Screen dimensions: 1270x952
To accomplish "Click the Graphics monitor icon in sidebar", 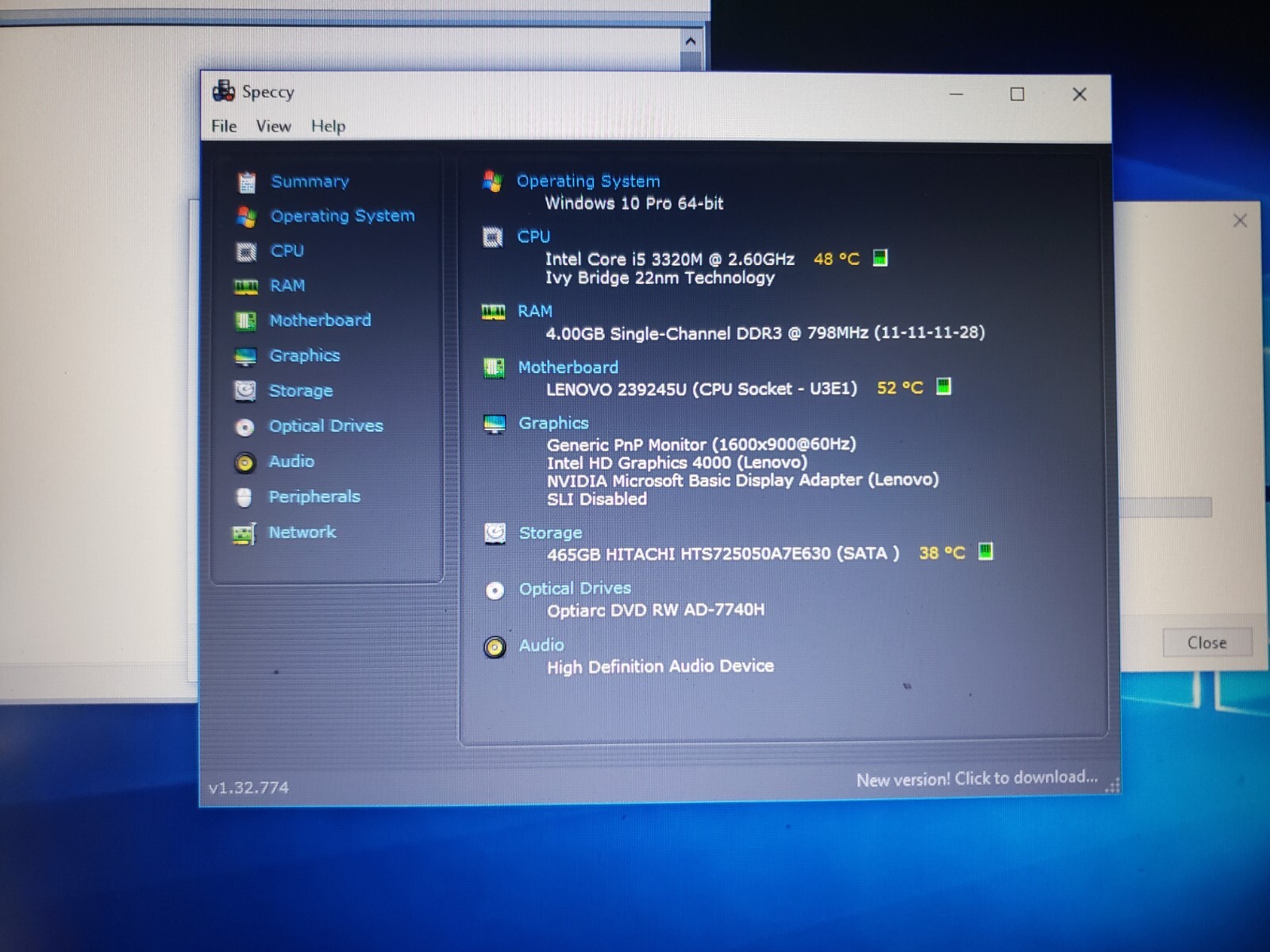I will [x=245, y=356].
